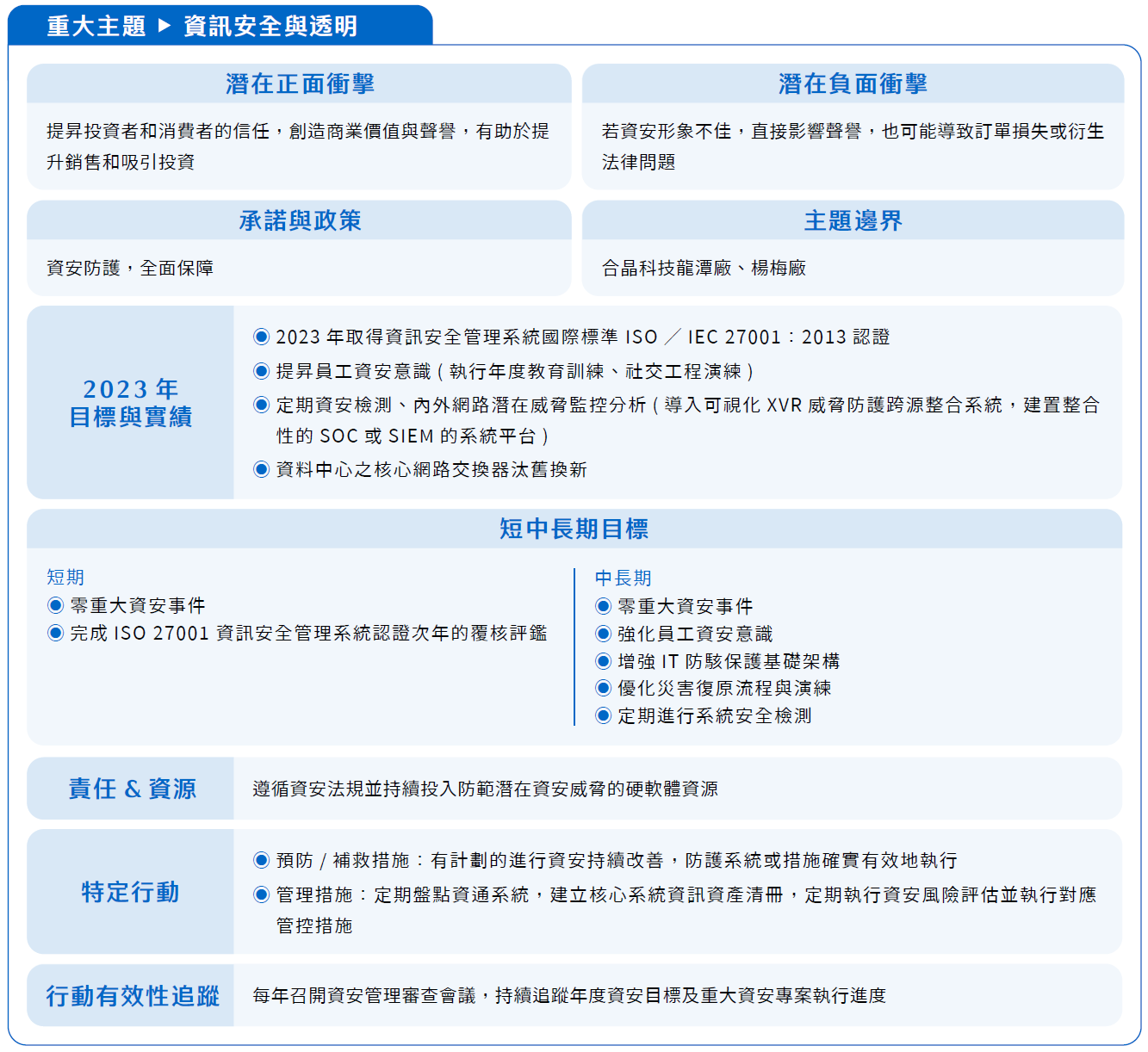
Task: Click bullet icon before ISO/IEC 27001：2013 認證
Action: click(x=262, y=337)
